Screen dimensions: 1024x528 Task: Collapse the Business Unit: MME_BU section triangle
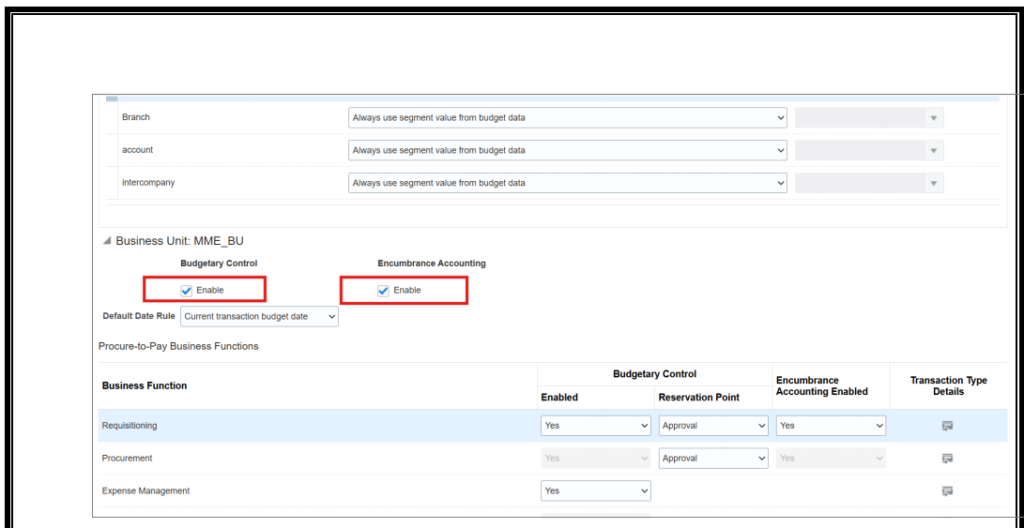point(107,241)
